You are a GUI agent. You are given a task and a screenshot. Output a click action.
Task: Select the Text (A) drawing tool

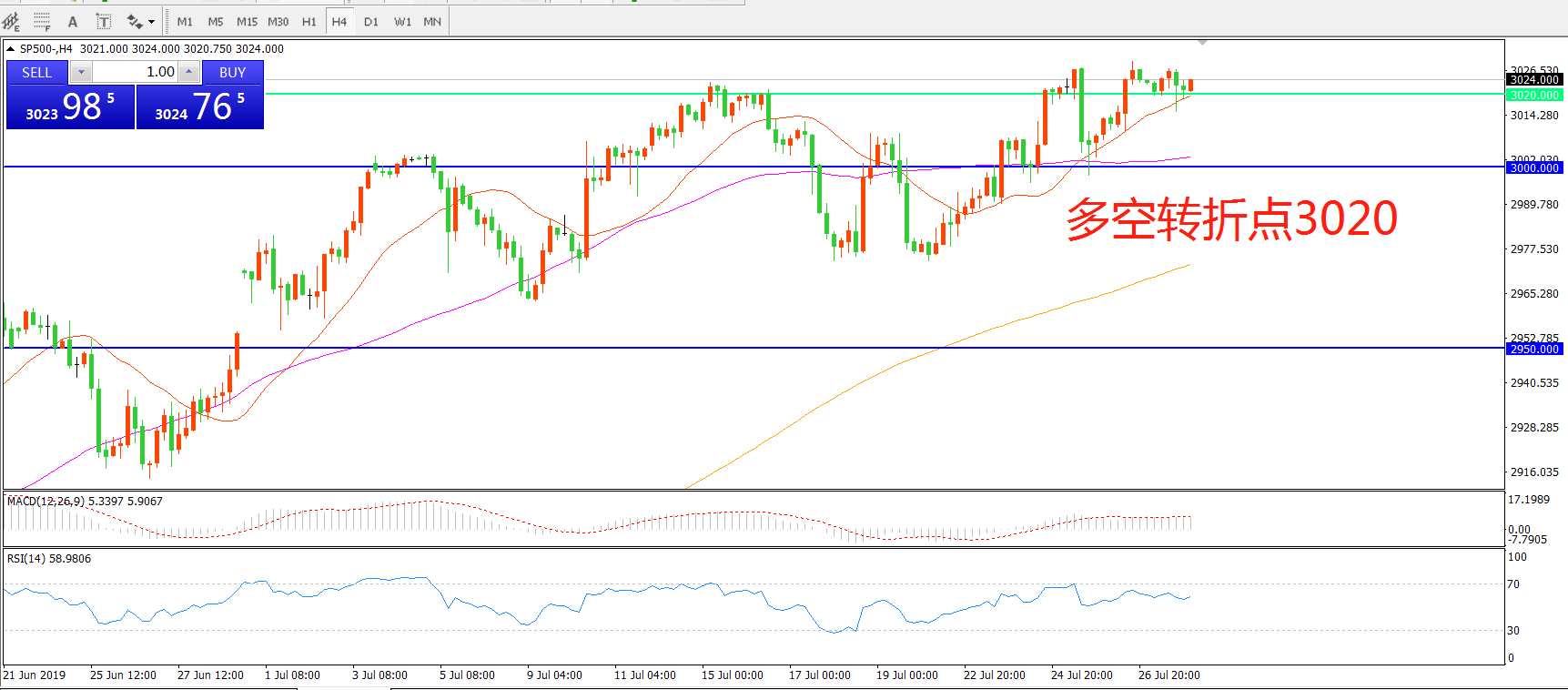[73, 21]
